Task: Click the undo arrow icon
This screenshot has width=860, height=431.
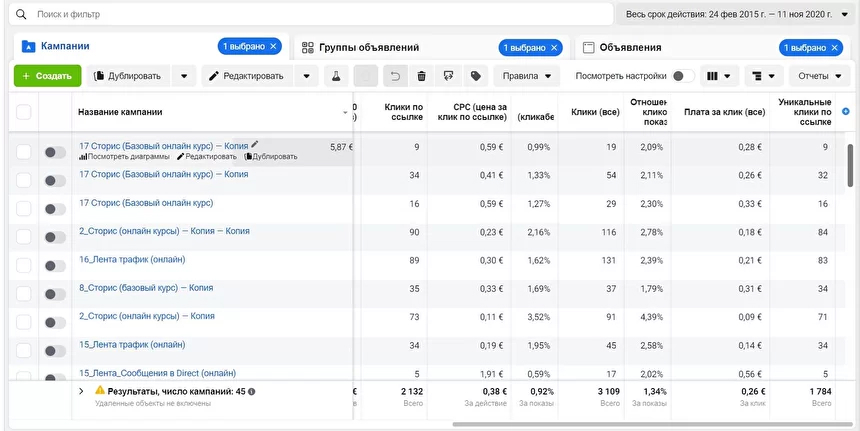Action: click(x=394, y=76)
